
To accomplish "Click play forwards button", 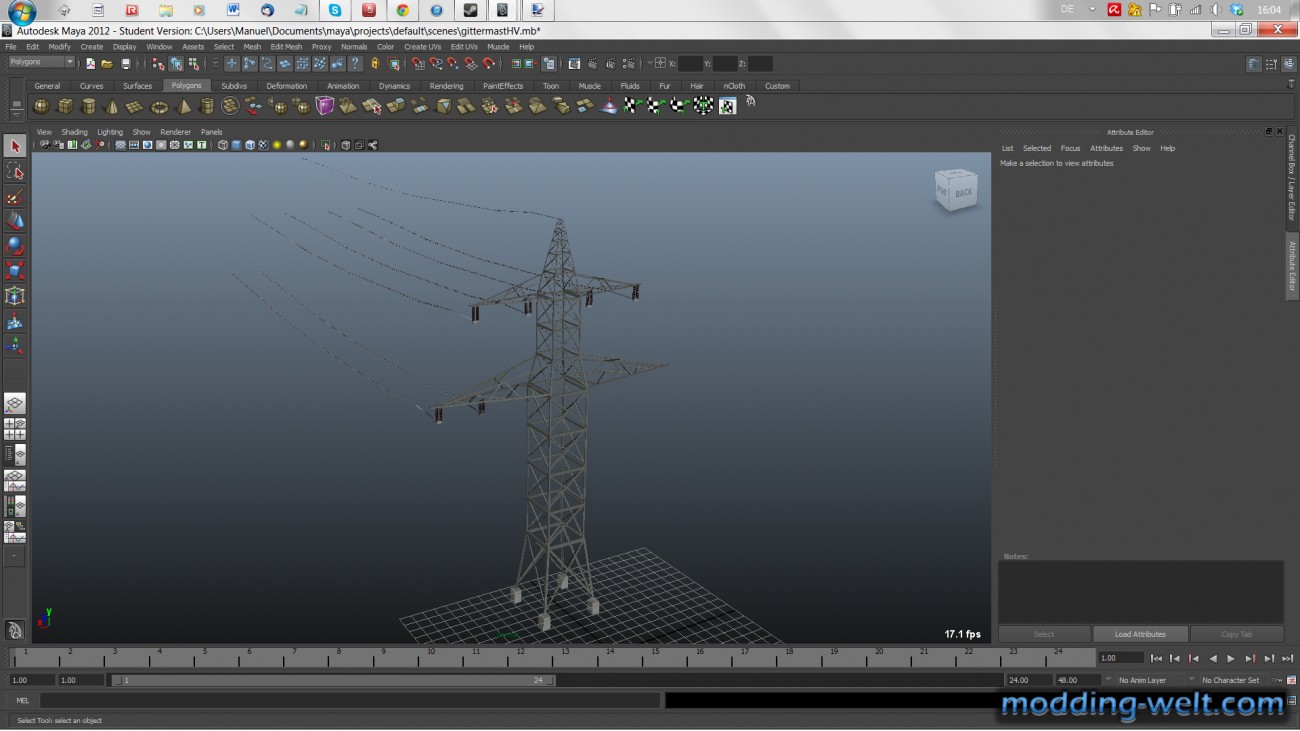I will [x=1231, y=658].
